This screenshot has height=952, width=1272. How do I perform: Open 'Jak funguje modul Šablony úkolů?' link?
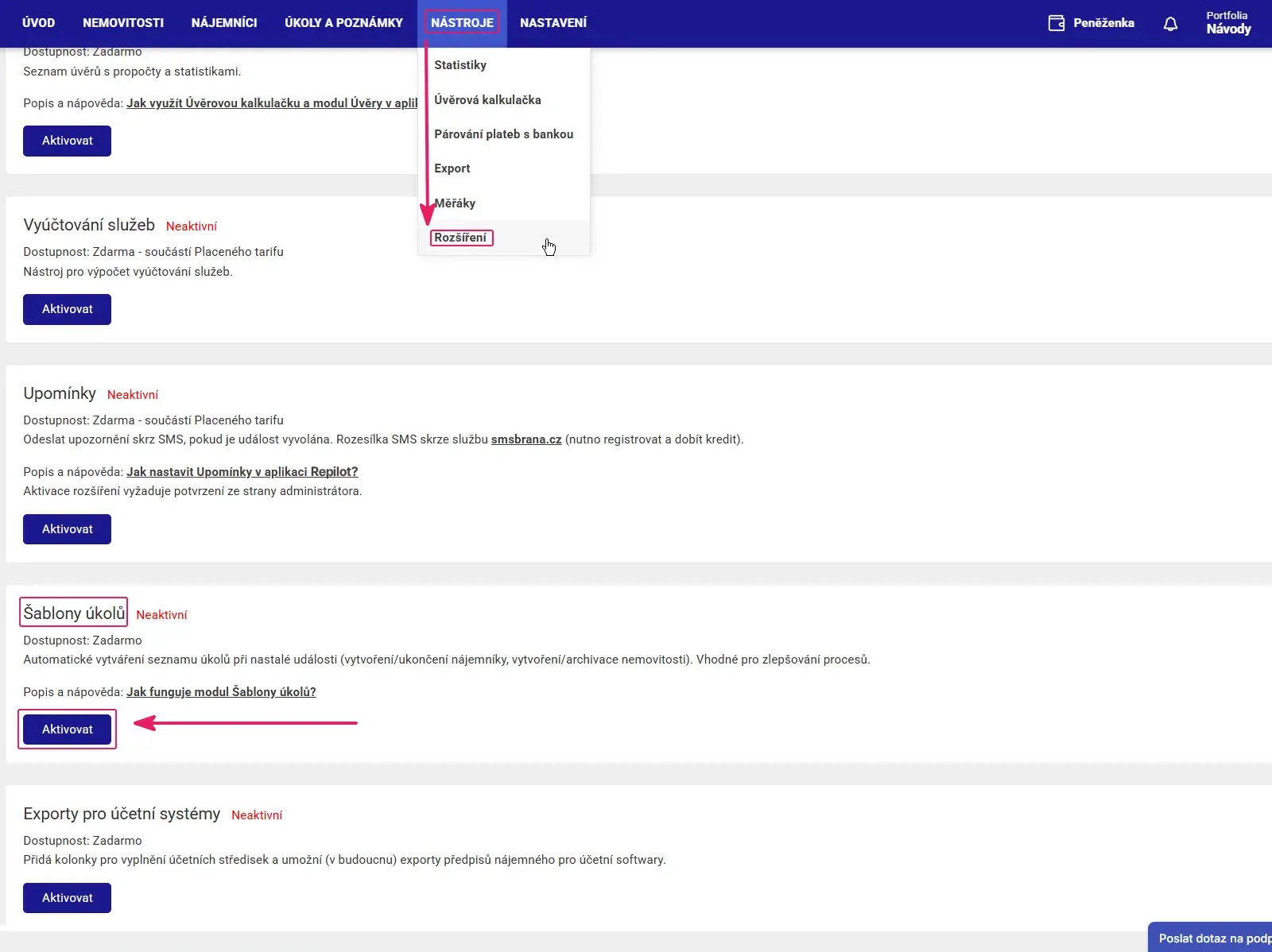point(221,692)
